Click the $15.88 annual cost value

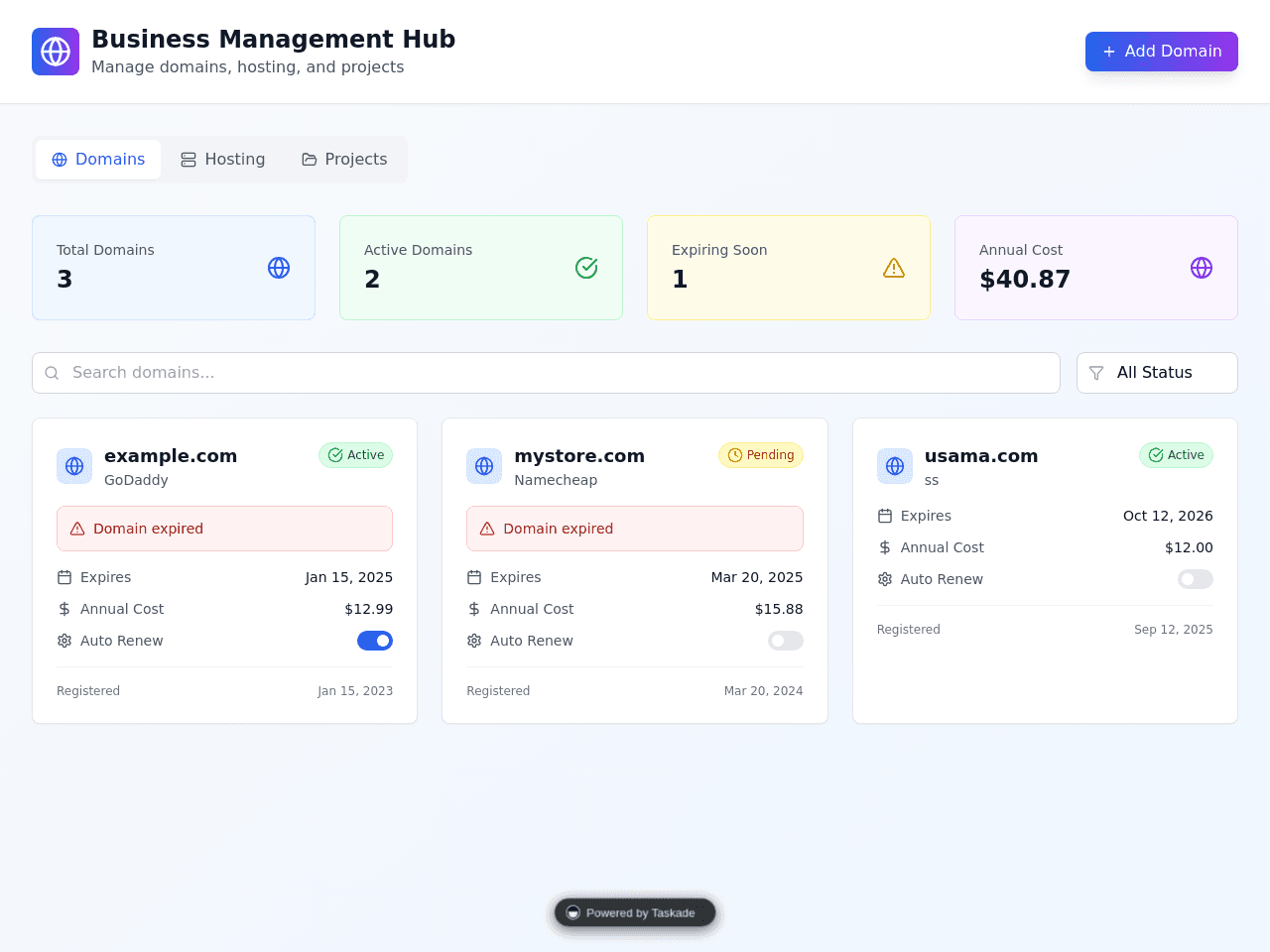pyautogui.click(x=779, y=609)
